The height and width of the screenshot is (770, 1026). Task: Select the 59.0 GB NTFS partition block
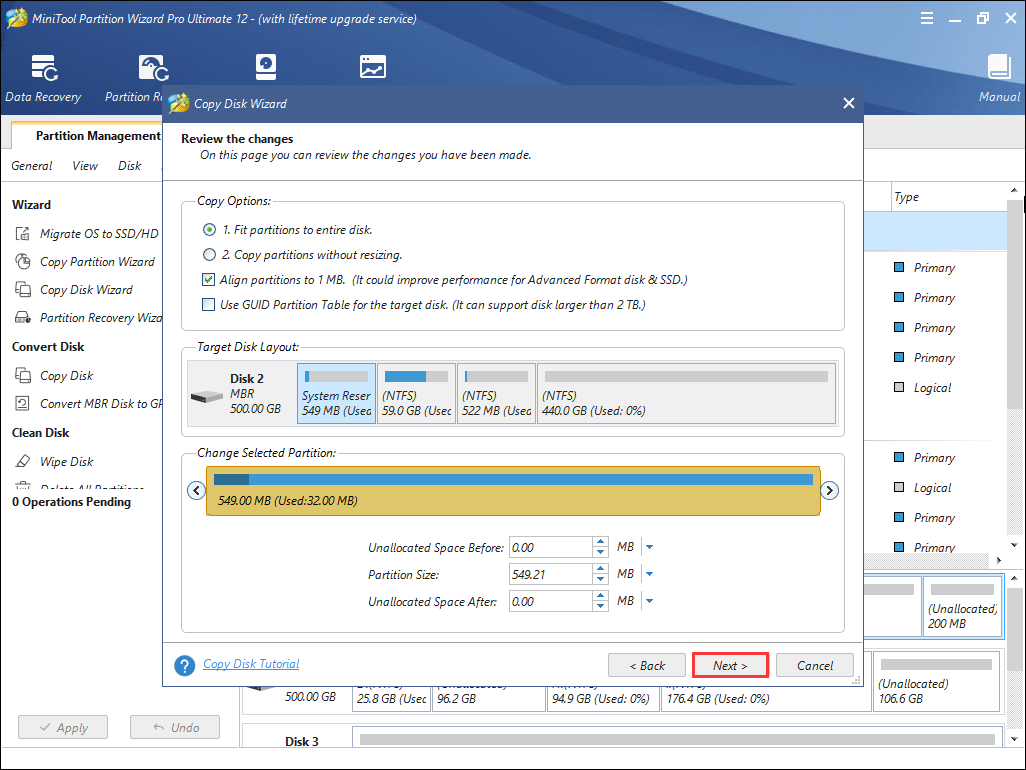tap(416, 394)
